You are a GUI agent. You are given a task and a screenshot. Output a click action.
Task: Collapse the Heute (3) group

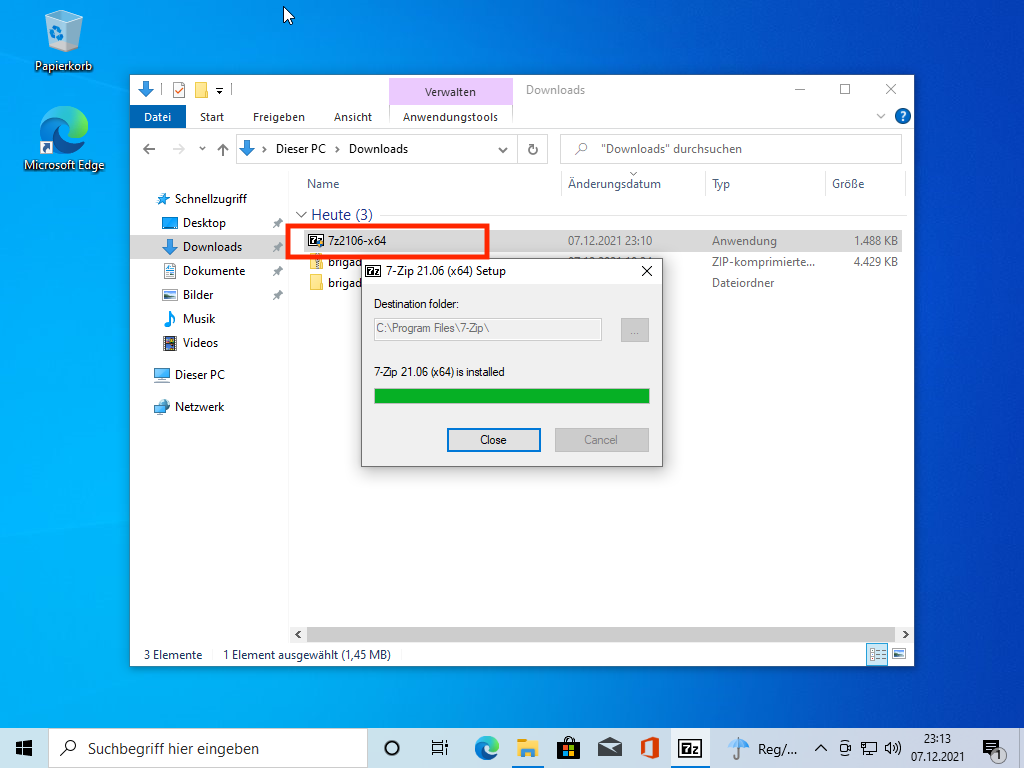tap(301, 215)
